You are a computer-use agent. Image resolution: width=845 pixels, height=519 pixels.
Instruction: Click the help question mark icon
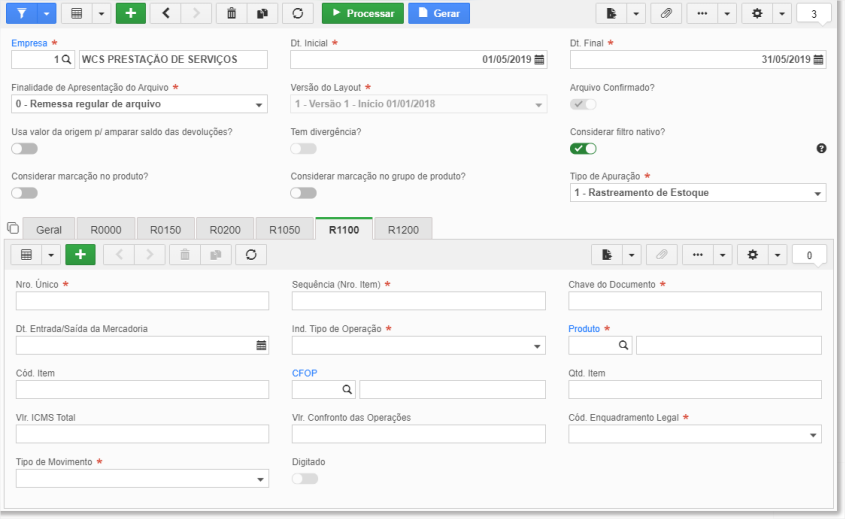coord(821,148)
